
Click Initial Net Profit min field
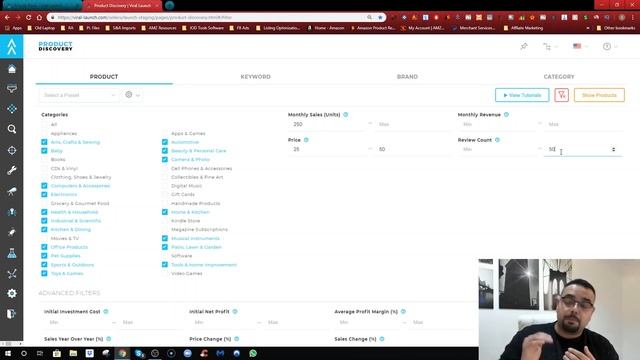pos(224,322)
